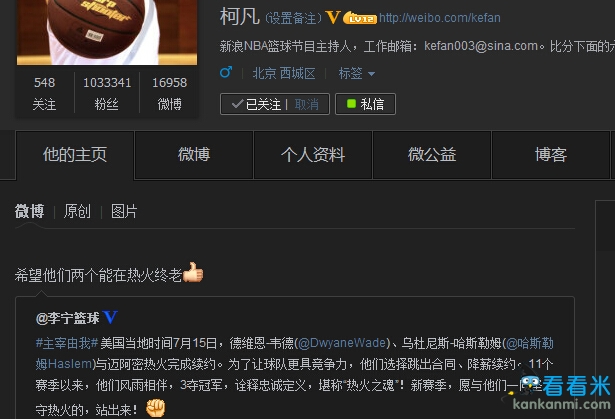Filter posts by 图片
This screenshot has width=615, height=419.
point(124,211)
